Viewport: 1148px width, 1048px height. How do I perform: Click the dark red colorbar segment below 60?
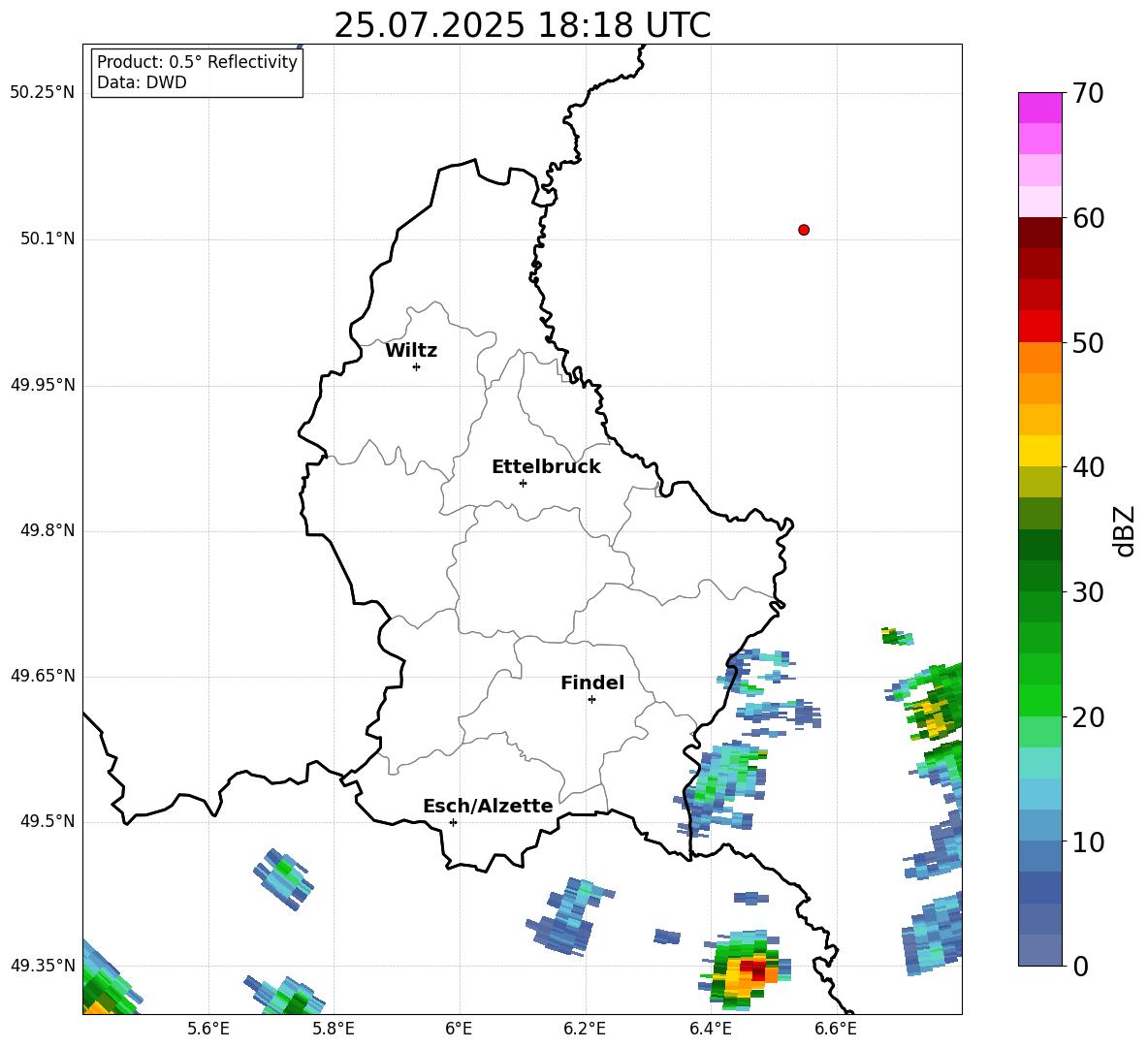1039,233
